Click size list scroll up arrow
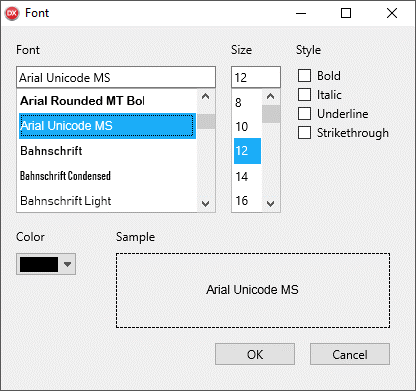 pyautogui.click(x=271, y=97)
